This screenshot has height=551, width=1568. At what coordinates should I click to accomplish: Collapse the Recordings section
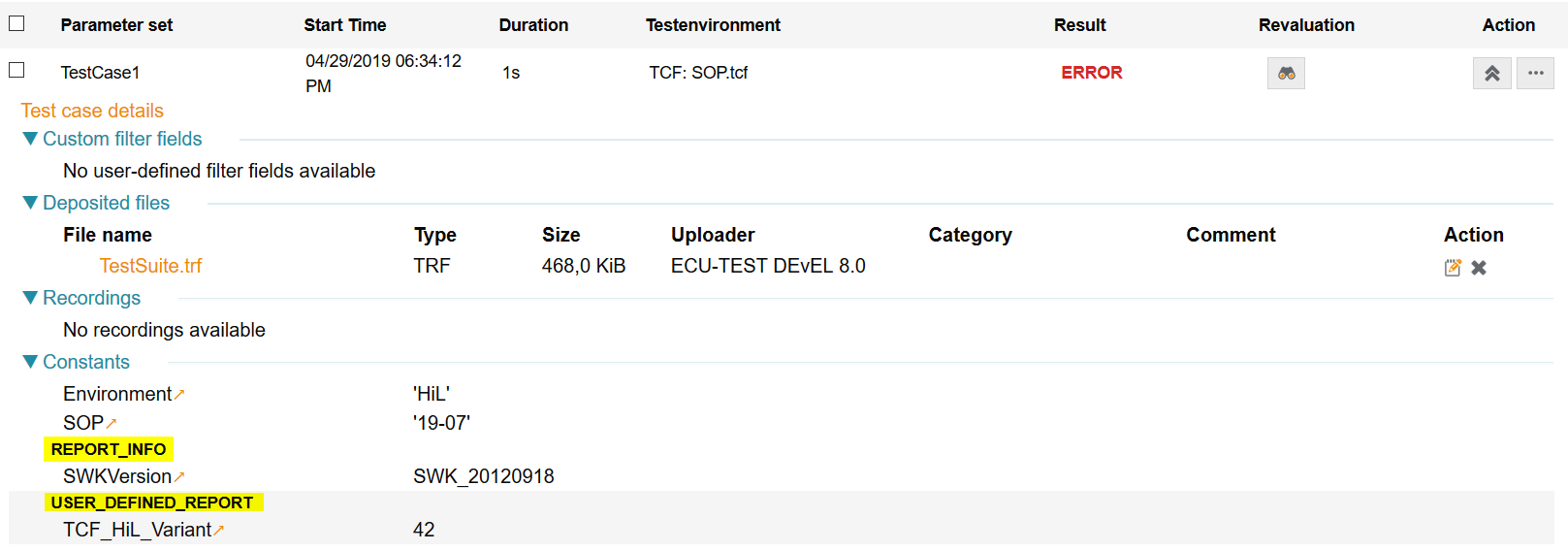pyautogui.click(x=30, y=298)
